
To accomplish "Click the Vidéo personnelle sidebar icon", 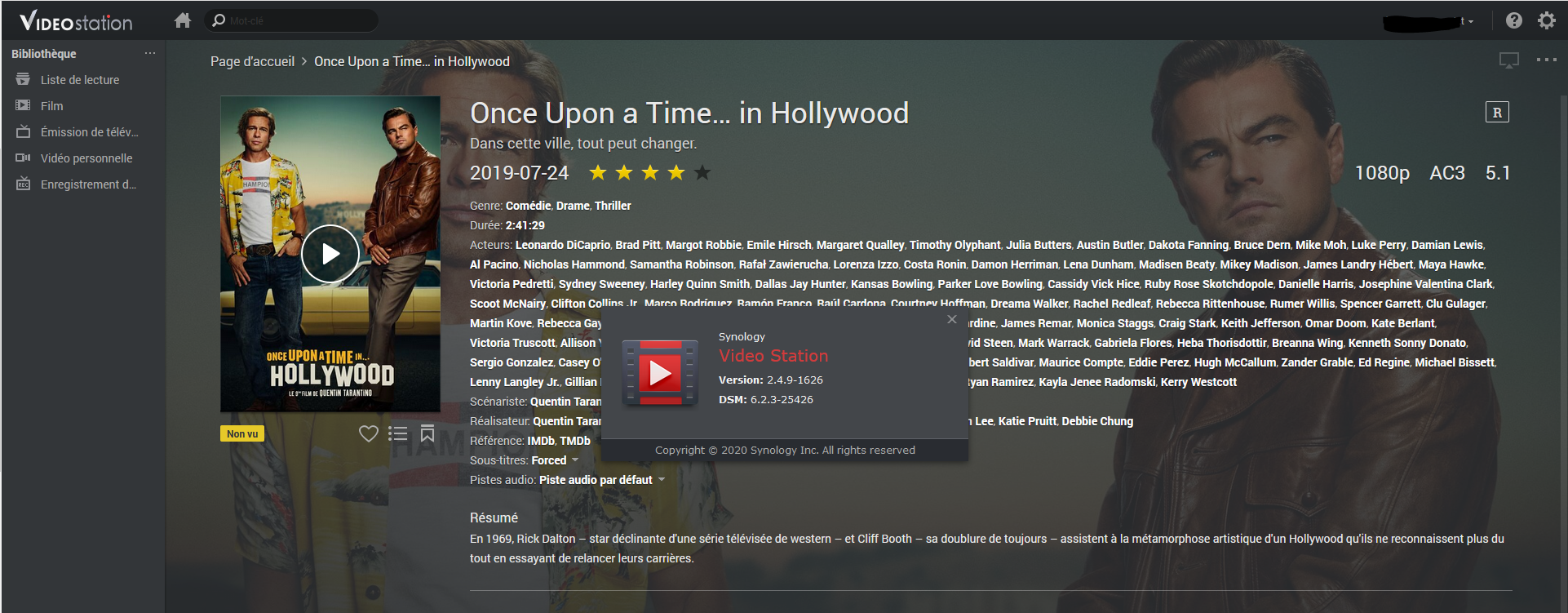I will [23, 158].
